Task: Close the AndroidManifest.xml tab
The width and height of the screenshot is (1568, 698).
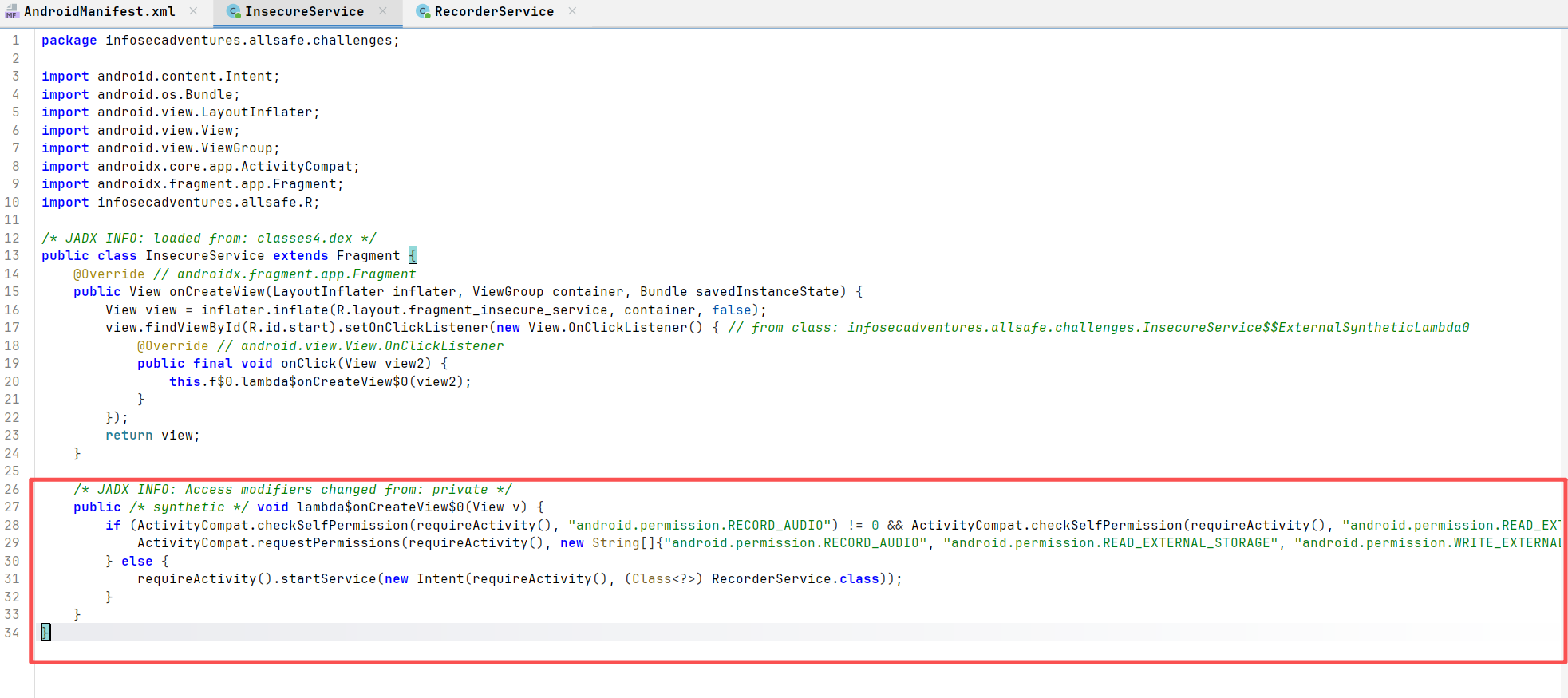Action: 193,11
